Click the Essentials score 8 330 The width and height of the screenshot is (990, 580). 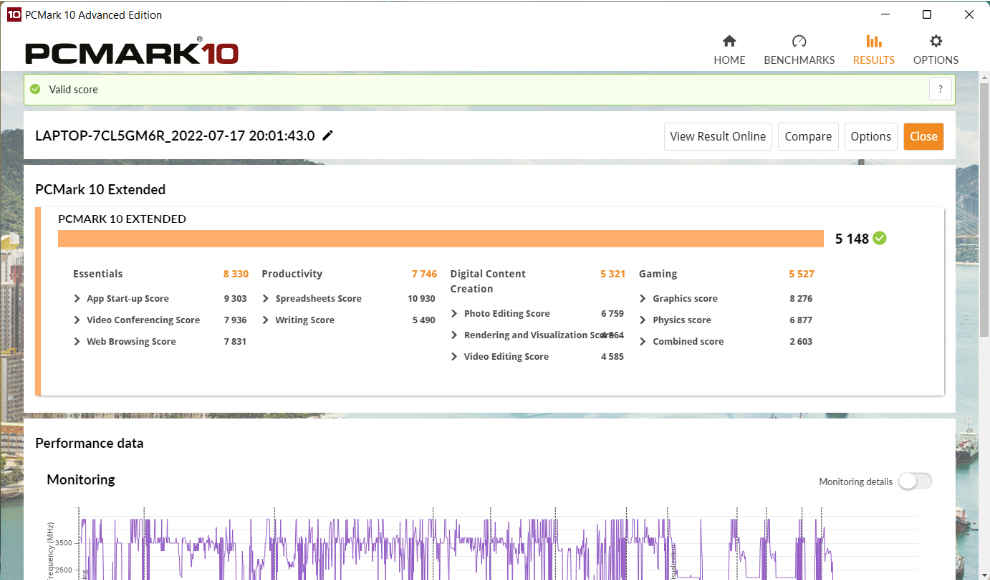click(x=236, y=274)
